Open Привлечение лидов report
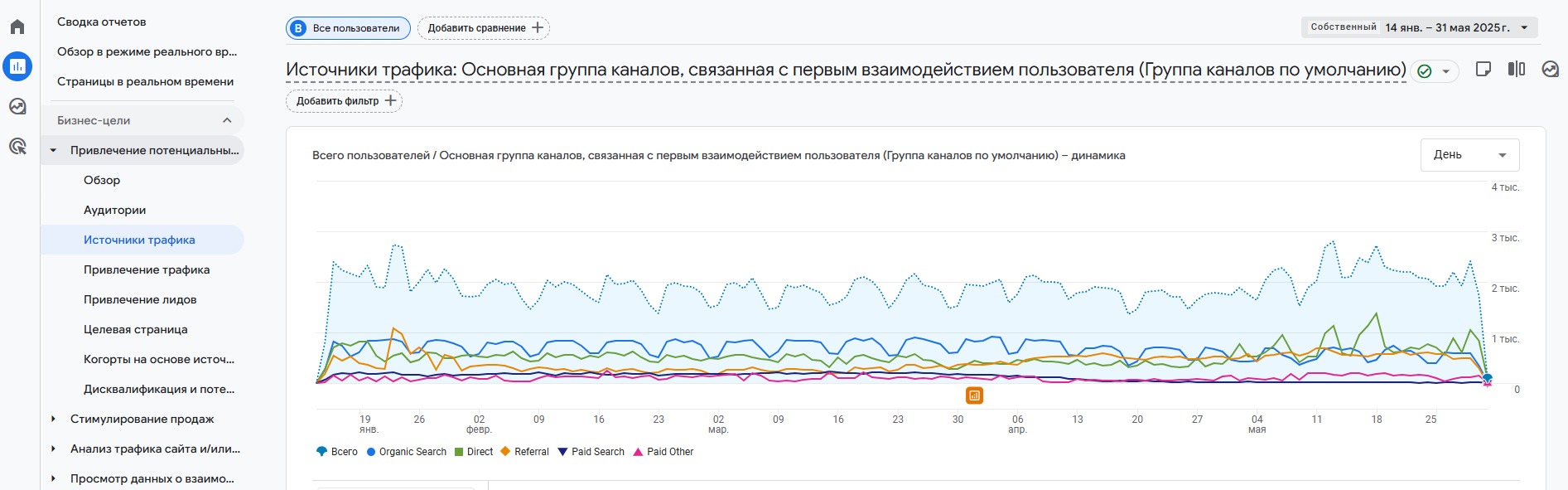 [x=140, y=299]
